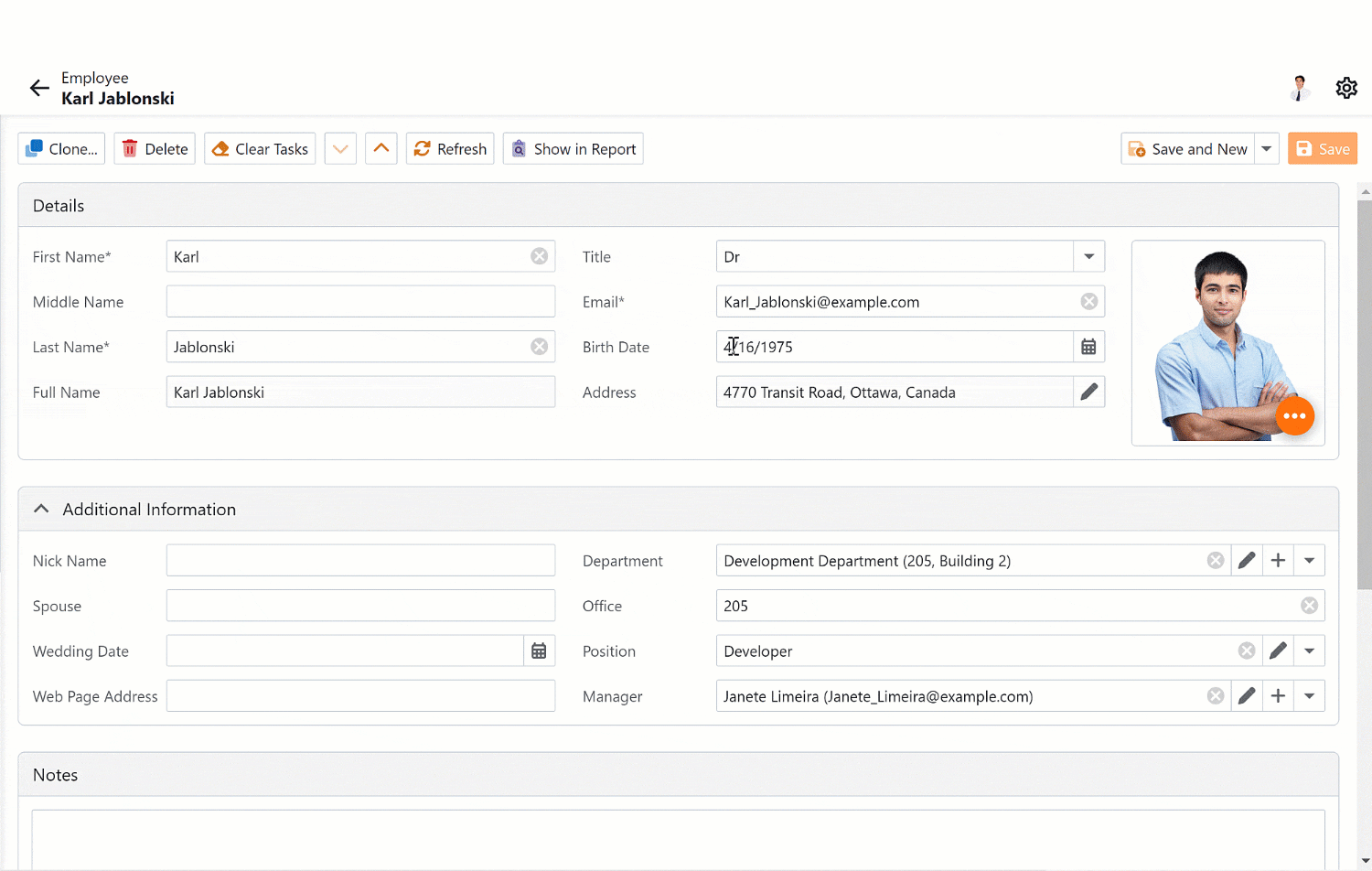Image resolution: width=1372 pixels, height=871 pixels.
Task: Clear the Email field value
Action: tap(1088, 302)
